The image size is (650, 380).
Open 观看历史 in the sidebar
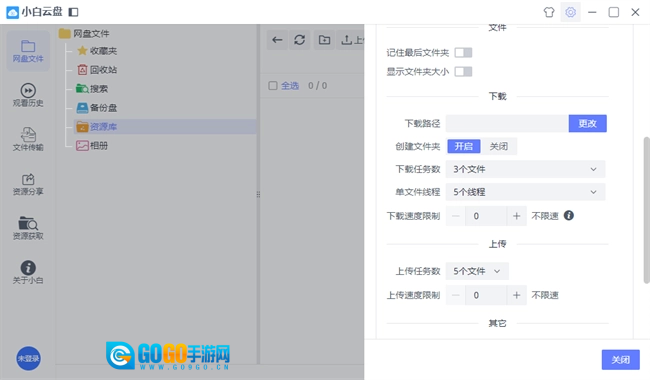point(28,95)
